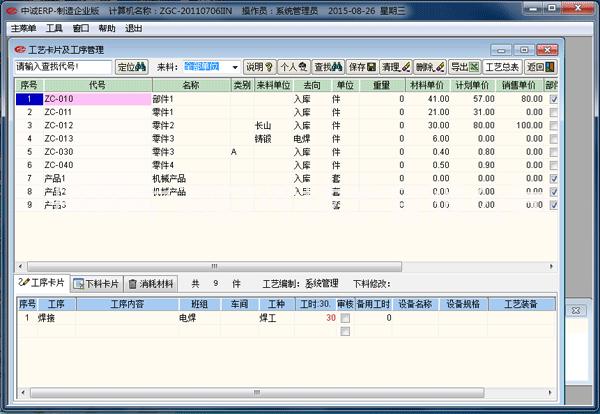
Task: Open the 工艺总表 summary table
Action: coord(502,67)
